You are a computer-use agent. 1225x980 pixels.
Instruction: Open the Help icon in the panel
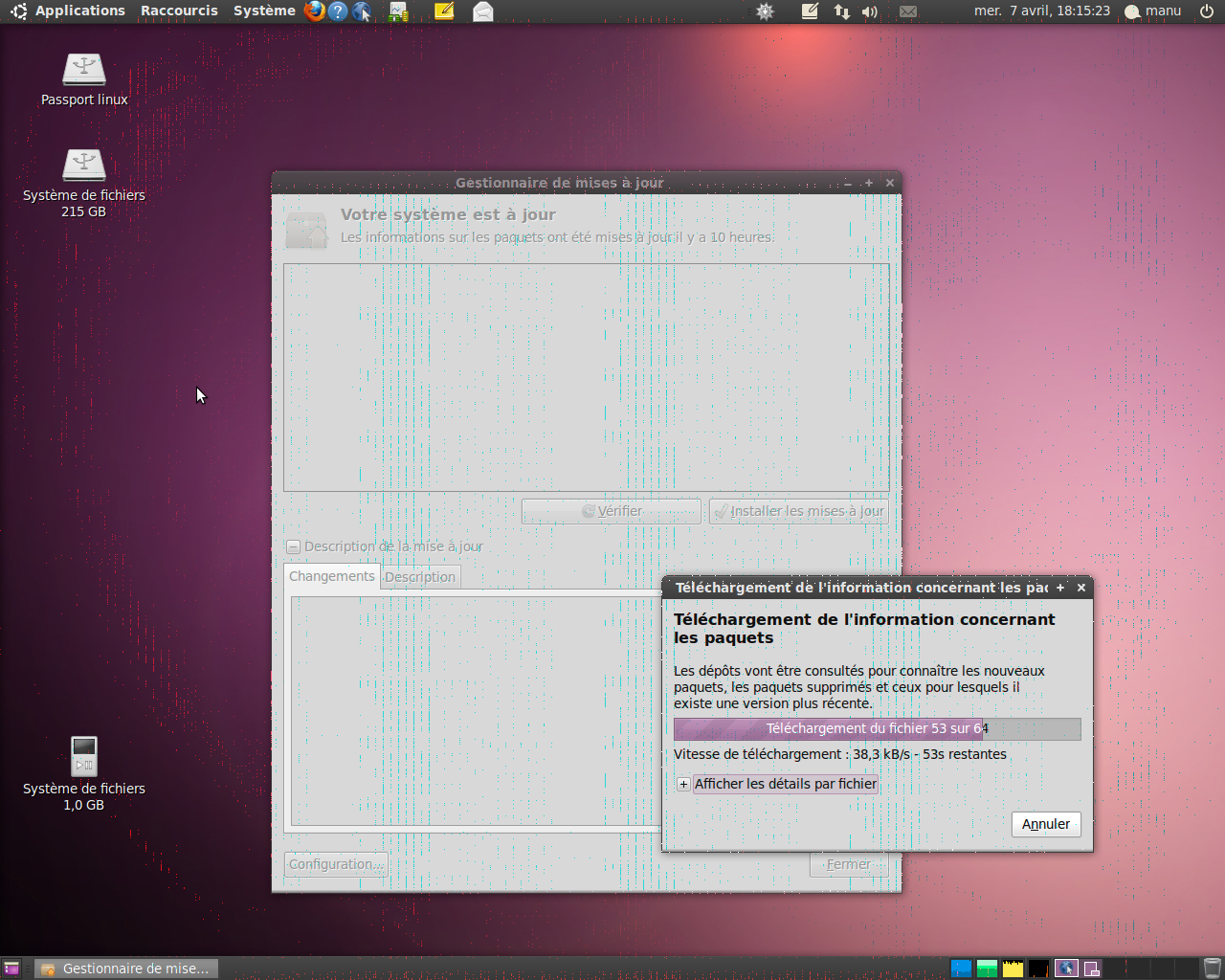coord(338,11)
